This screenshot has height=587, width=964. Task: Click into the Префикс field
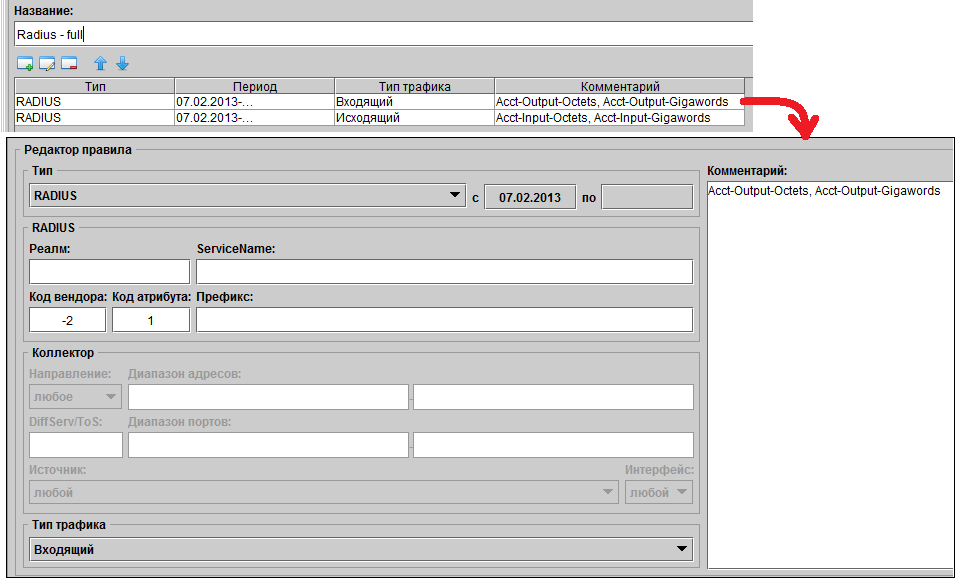click(x=444, y=320)
